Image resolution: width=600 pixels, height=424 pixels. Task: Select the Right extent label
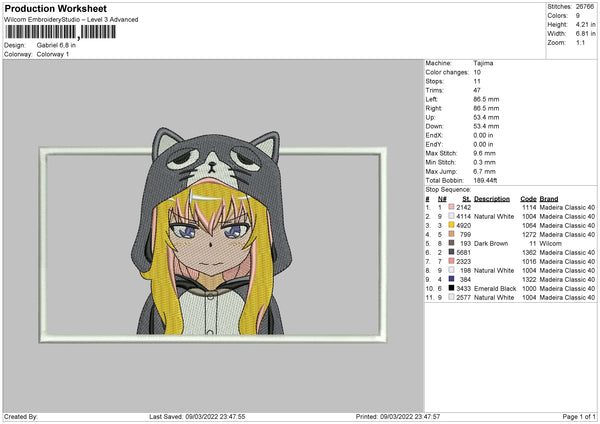(434, 108)
